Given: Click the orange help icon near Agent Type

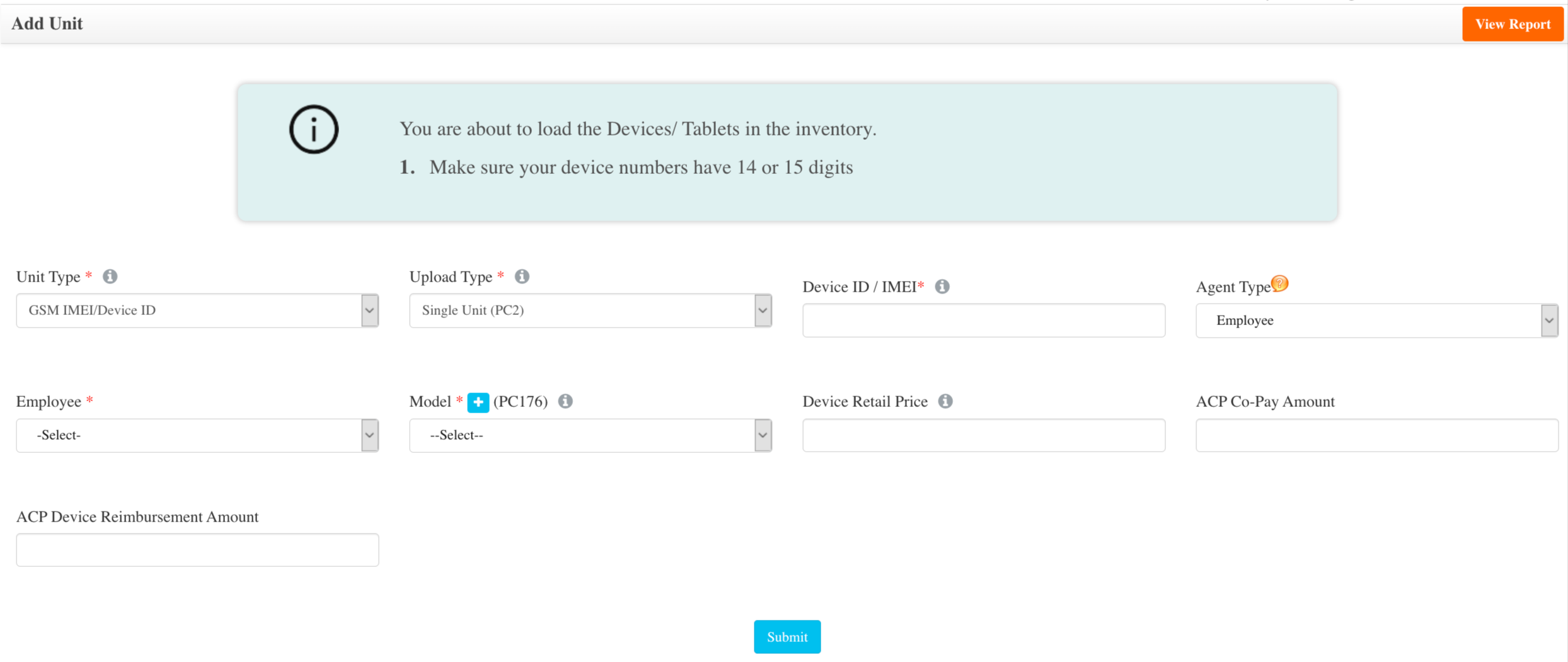Looking at the screenshot, I should tap(1280, 283).
